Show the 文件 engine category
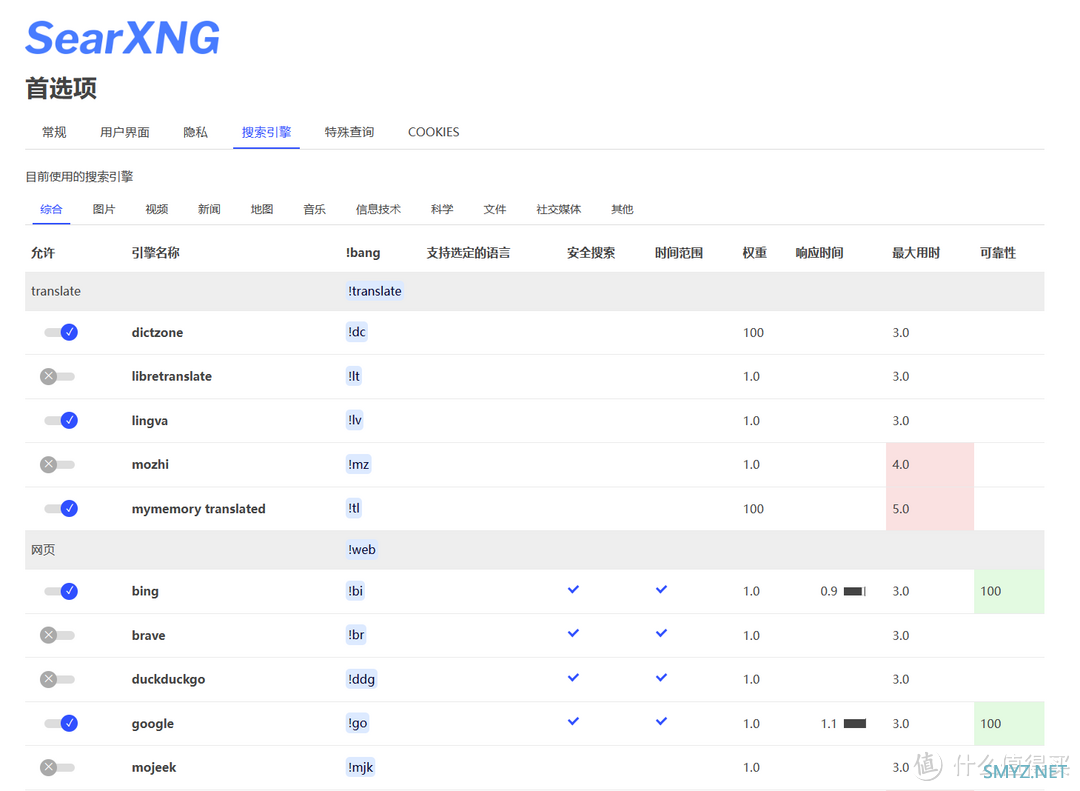 tap(495, 209)
